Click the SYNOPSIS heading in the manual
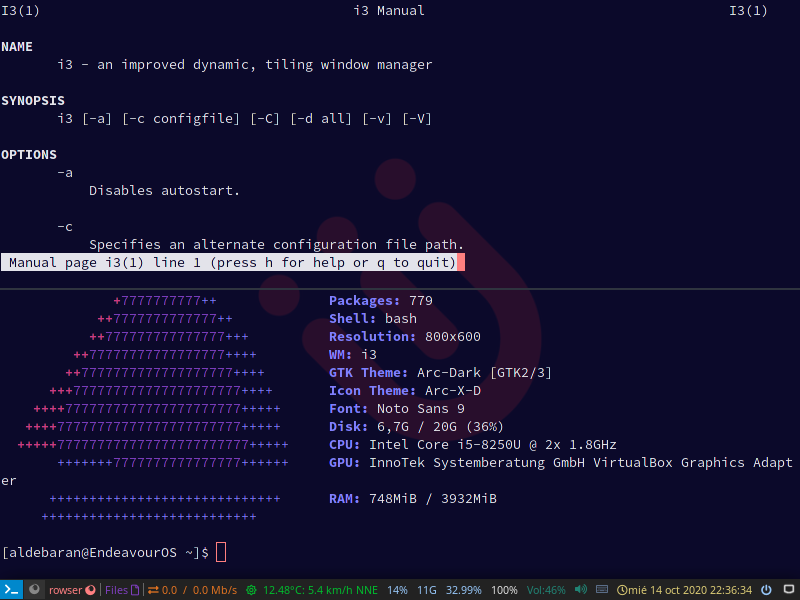800x600 pixels. (x=33, y=101)
